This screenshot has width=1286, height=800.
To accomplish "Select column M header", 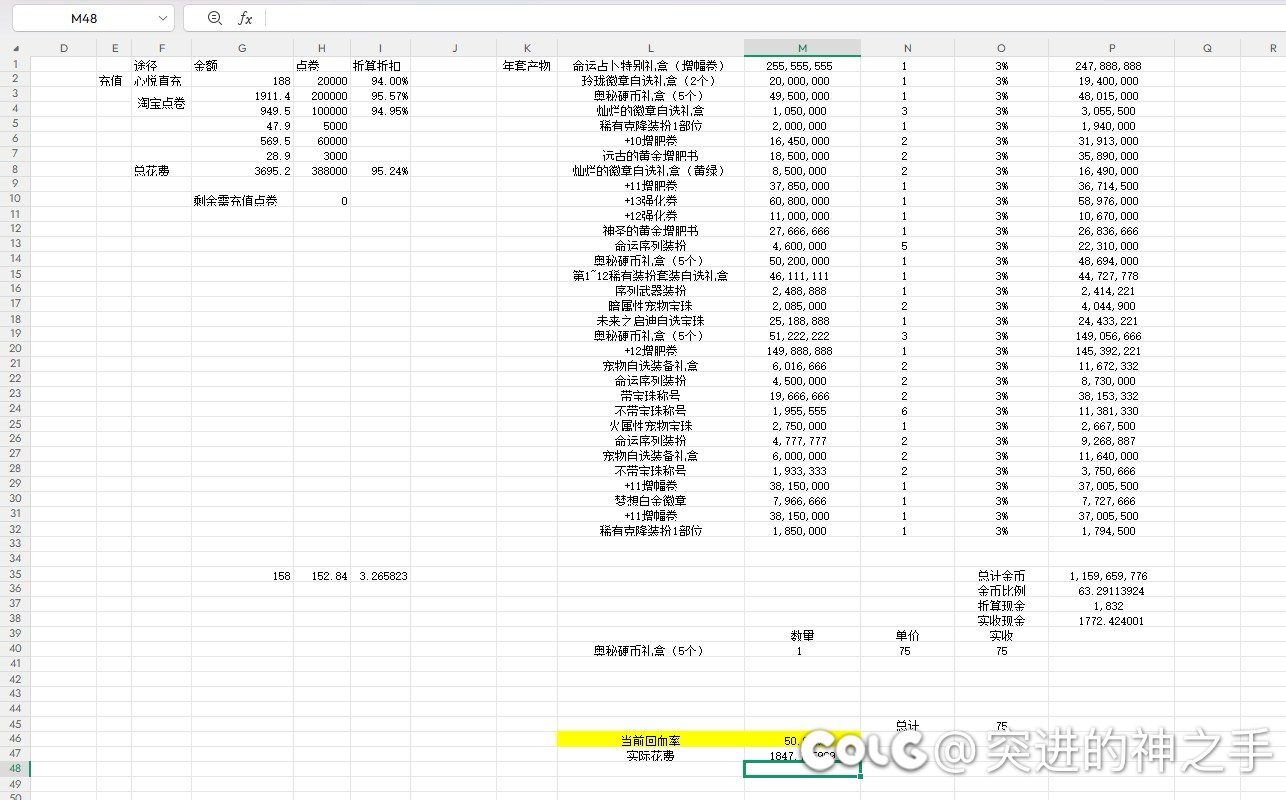I will click(802, 48).
